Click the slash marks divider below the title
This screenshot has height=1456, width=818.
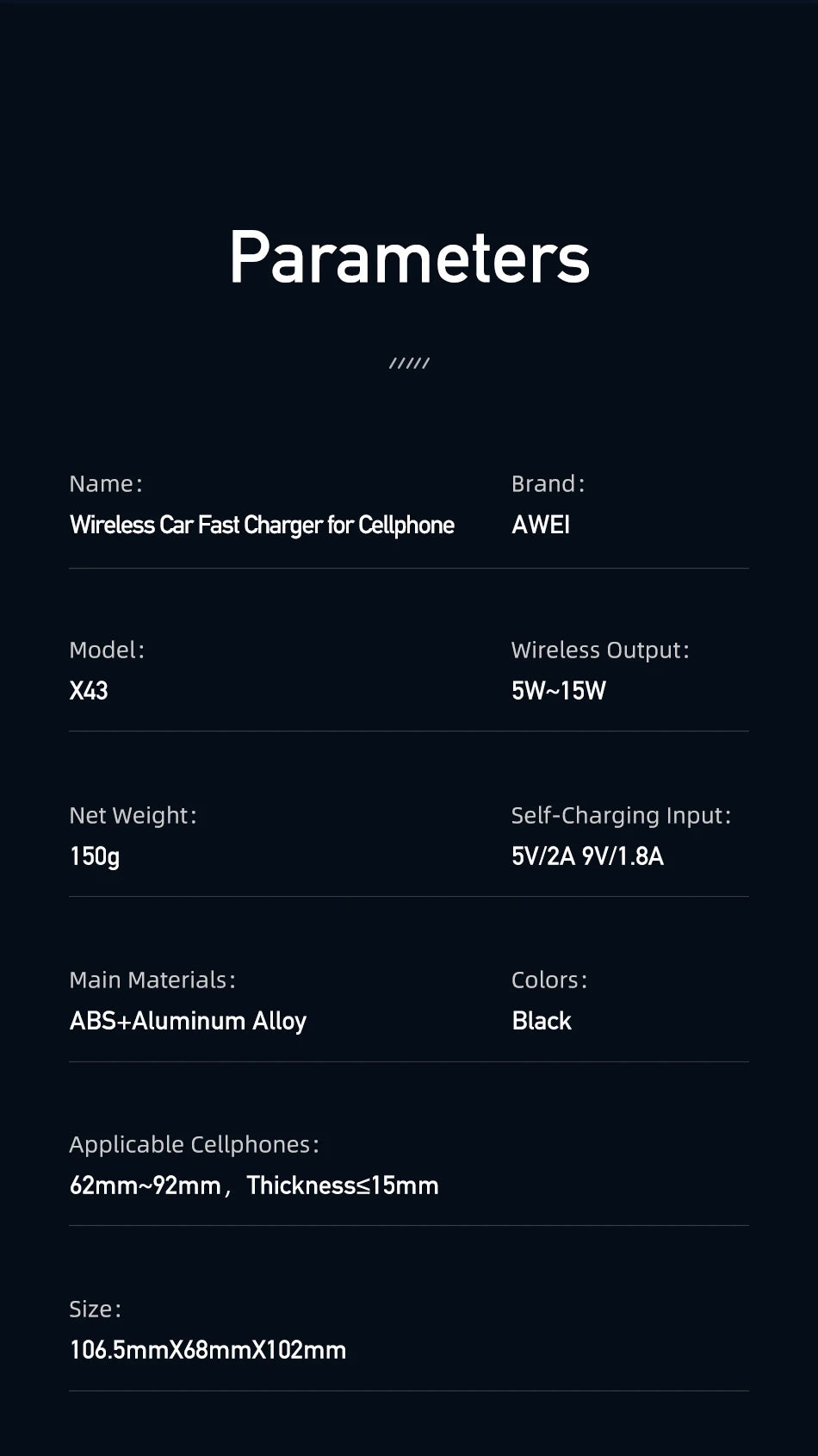tap(409, 364)
